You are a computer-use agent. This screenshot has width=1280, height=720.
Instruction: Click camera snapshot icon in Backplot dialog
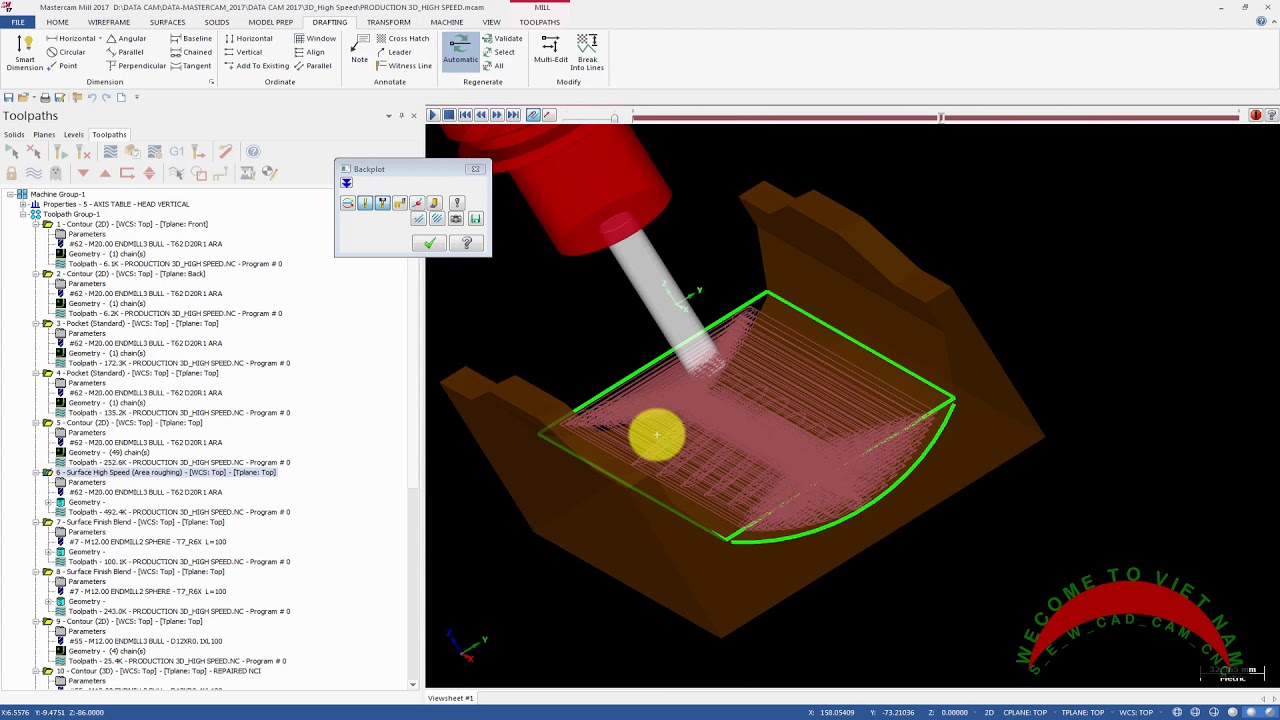click(x=456, y=219)
